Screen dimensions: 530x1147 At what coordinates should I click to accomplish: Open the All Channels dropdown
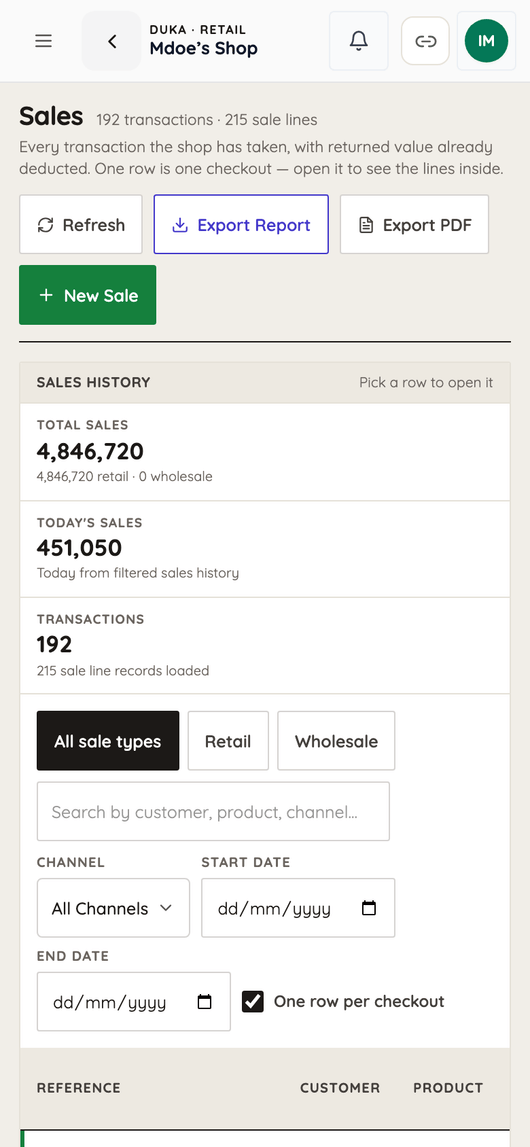tap(113, 908)
